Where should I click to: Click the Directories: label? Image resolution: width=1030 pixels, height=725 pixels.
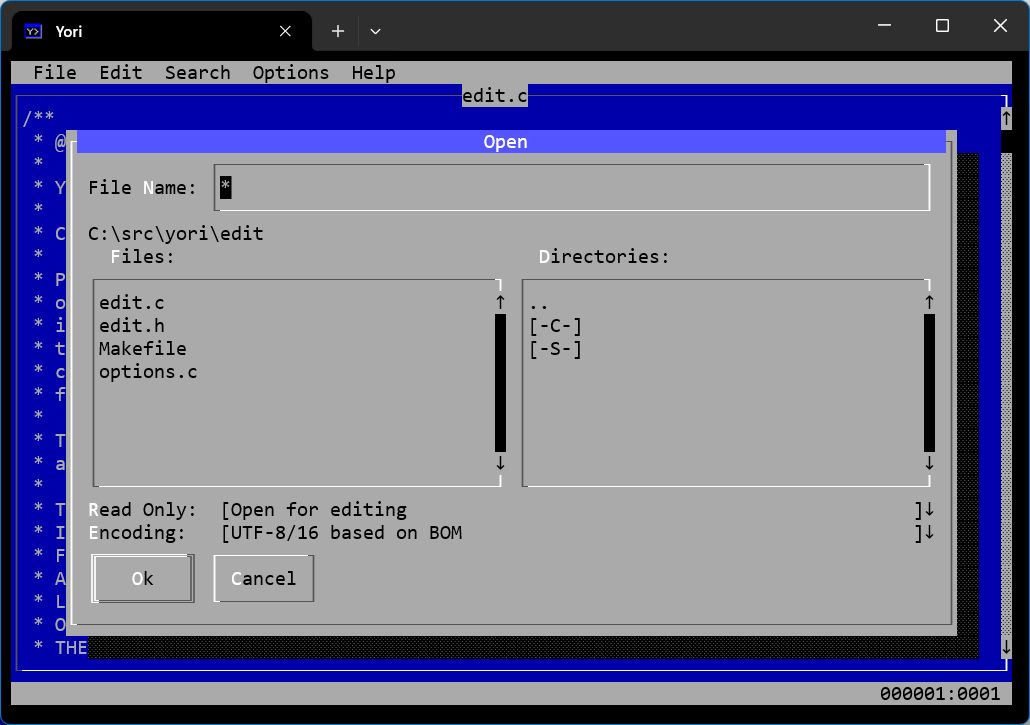click(604, 257)
